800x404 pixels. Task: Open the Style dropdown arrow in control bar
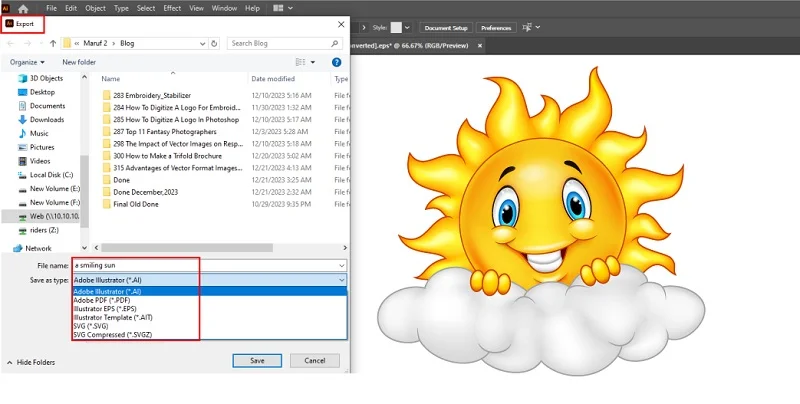click(x=407, y=28)
